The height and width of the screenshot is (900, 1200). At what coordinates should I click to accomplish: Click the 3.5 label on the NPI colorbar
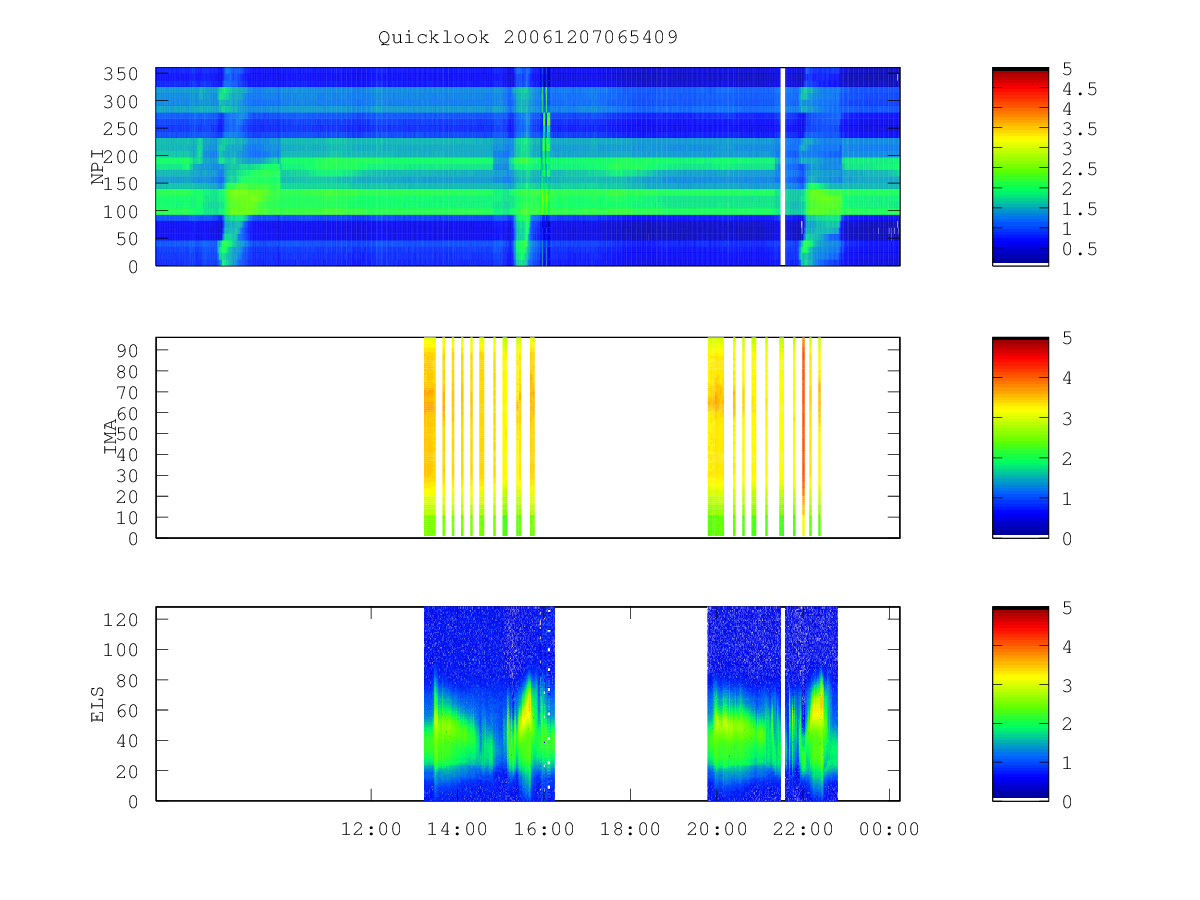(x=1080, y=129)
